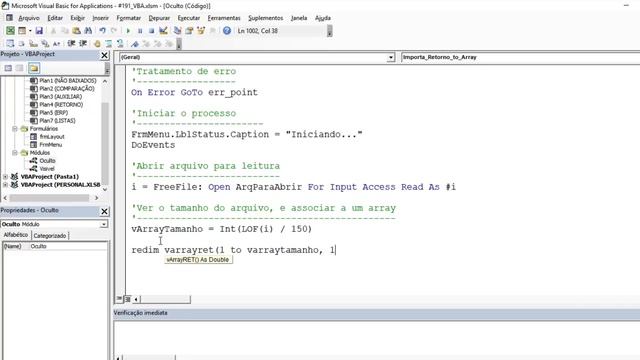Toggle Folders button in Project panel
The height and width of the screenshot is (360, 640).
[x=34, y=68]
